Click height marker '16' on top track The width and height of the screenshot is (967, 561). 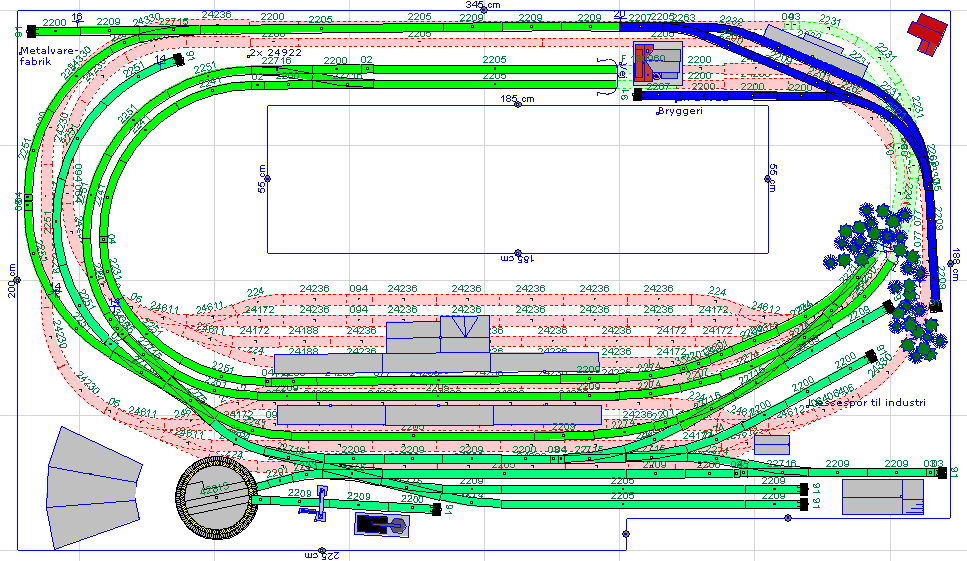point(76,17)
